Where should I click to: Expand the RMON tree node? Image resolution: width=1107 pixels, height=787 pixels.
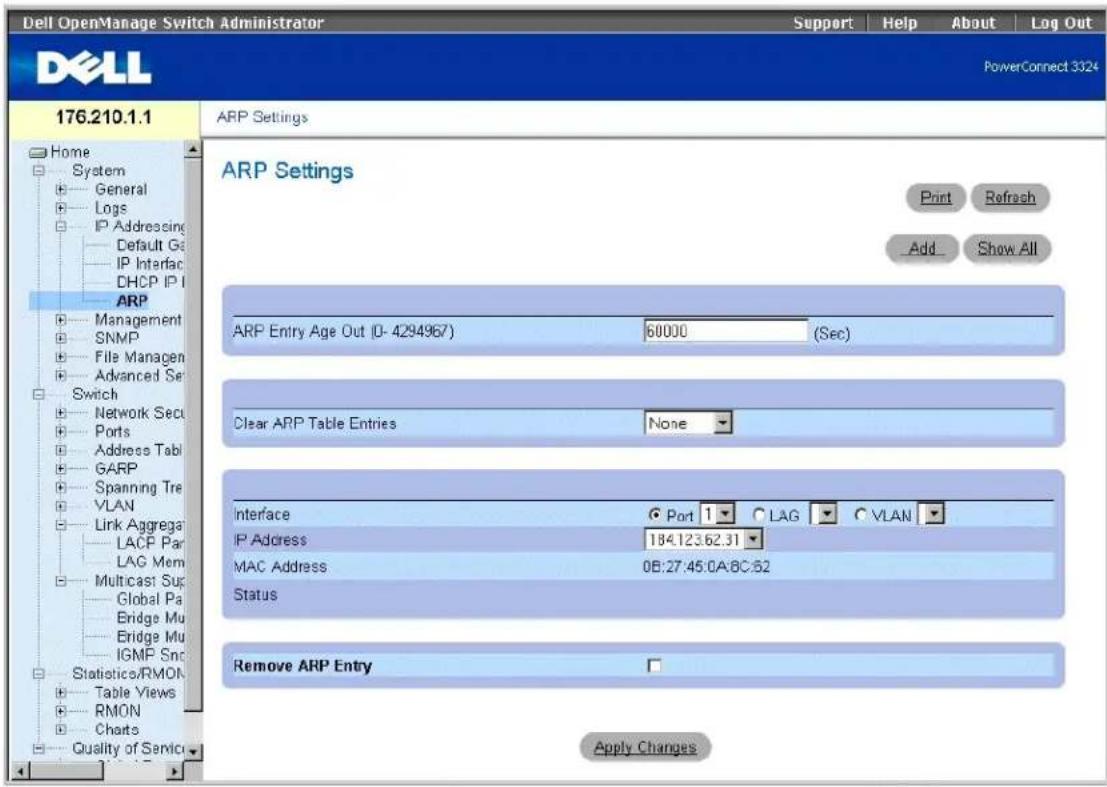tap(61, 711)
